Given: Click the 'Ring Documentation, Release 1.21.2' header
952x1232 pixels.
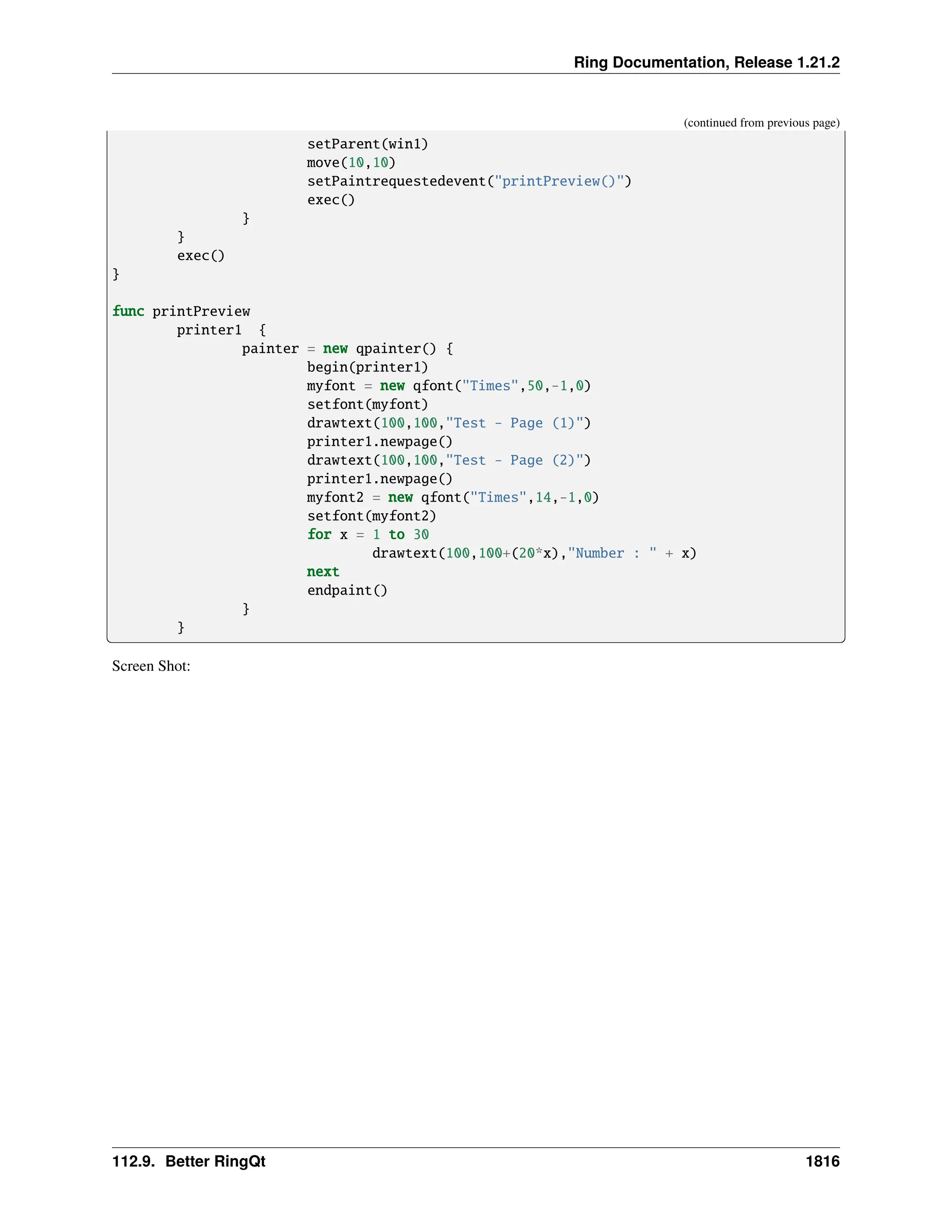Looking at the screenshot, I should point(706,62).
